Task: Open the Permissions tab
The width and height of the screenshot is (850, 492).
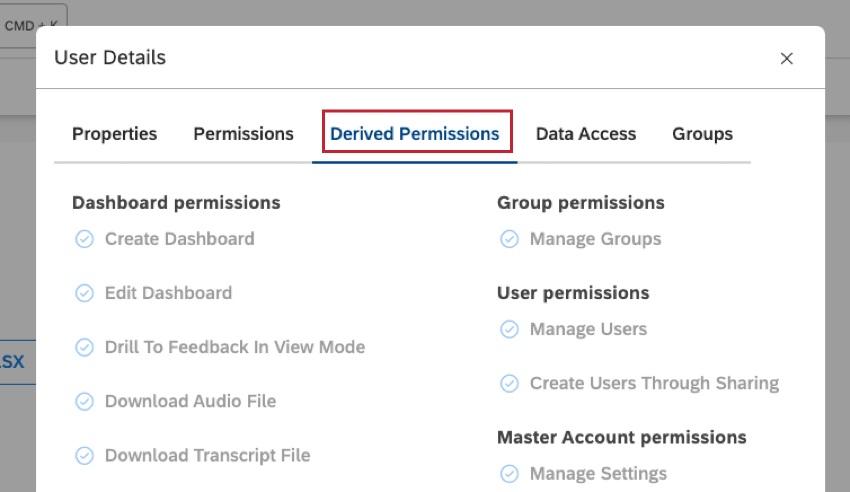Action: pyautogui.click(x=243, y=133)
